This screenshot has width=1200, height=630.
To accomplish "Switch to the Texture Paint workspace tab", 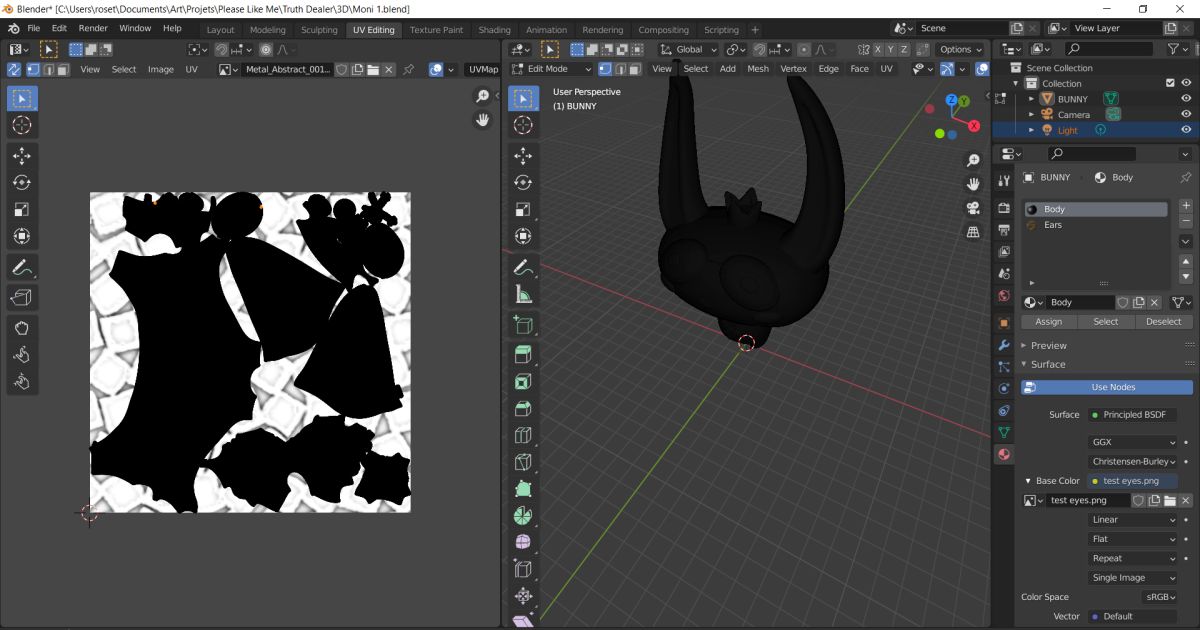I will click(x=436, y=30).
